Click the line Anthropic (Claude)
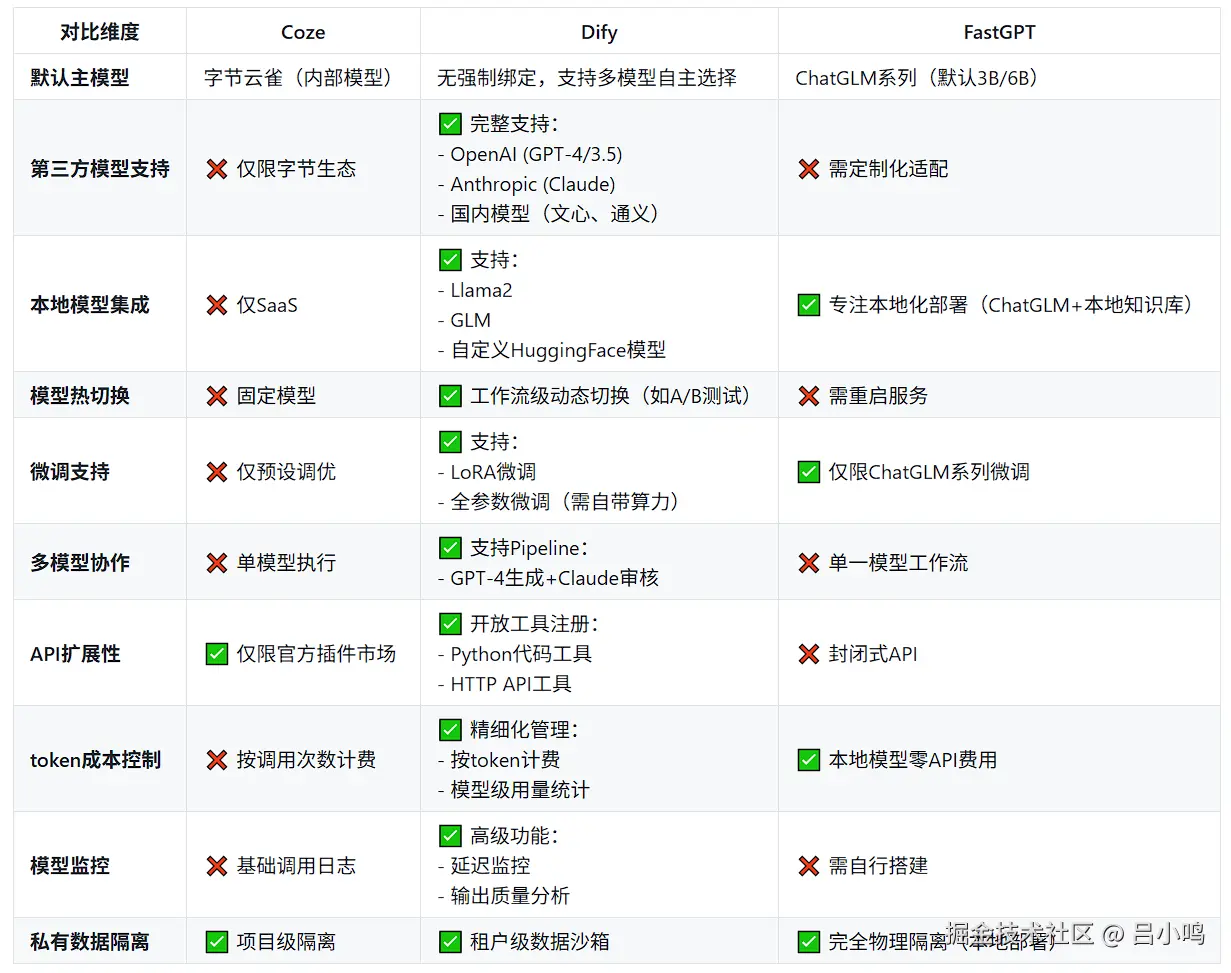This screenshot has height=973, width=1231. pos(527,184)
